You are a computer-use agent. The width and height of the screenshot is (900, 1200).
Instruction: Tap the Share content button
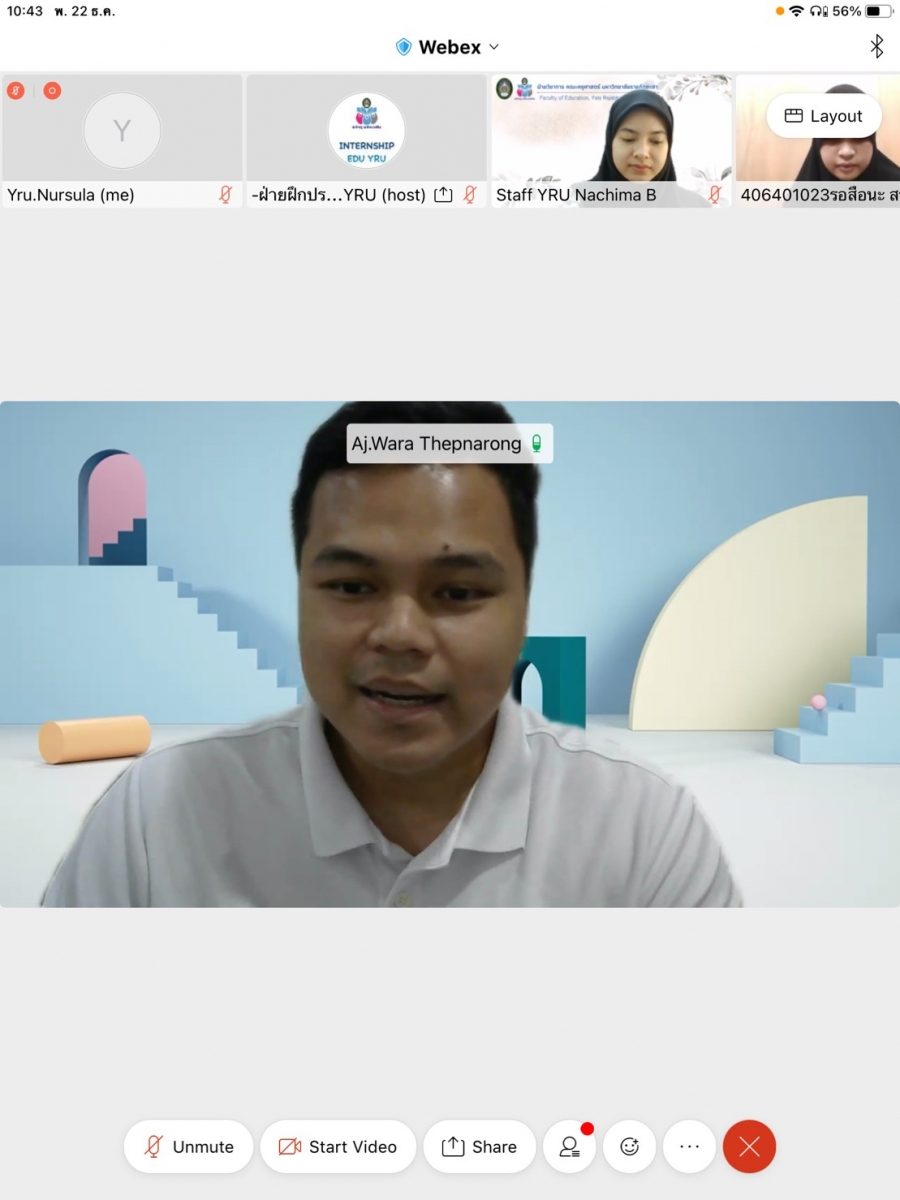(479, 1147)
